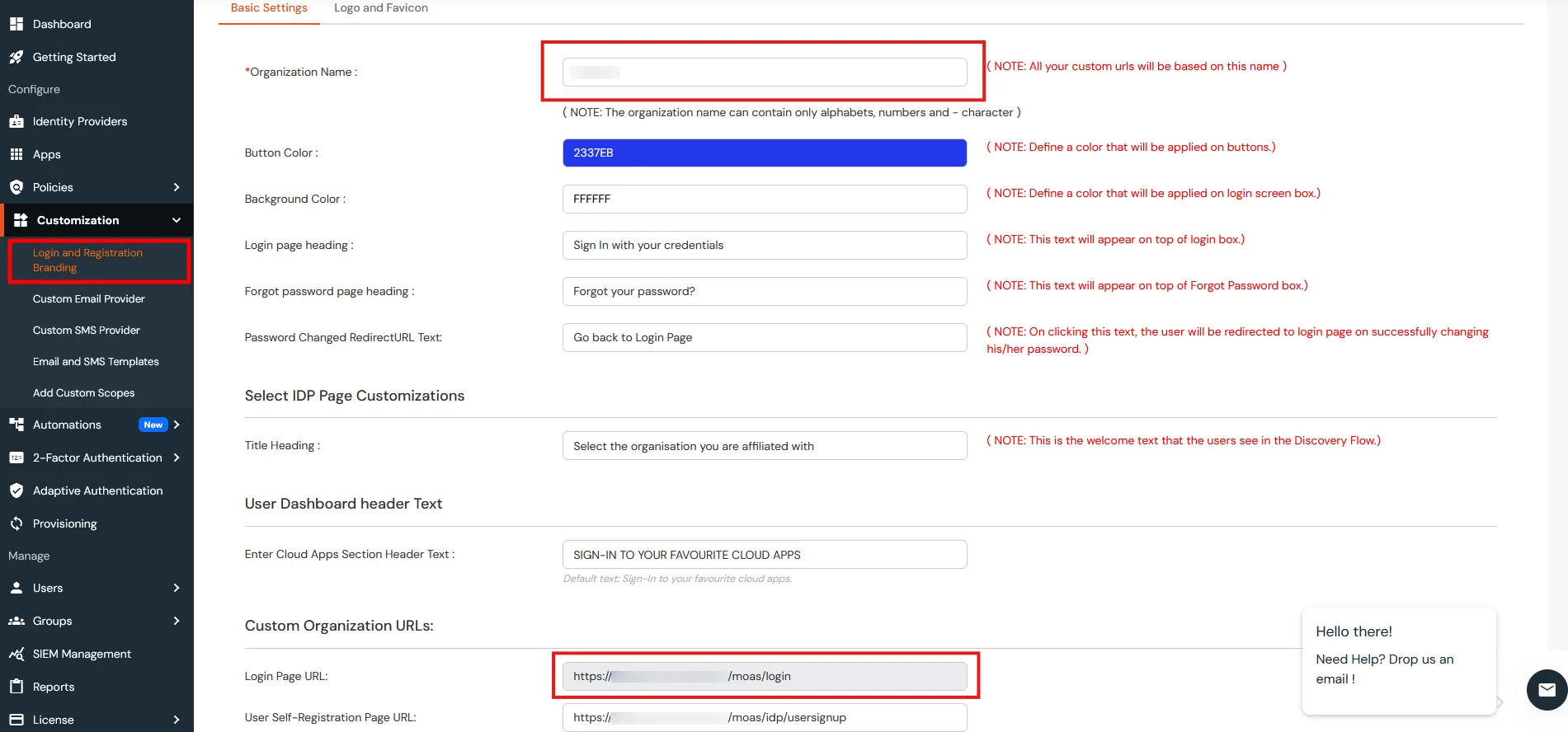Screen dimensions: 1568x732
Task: Click the Login page heading input
Action: [x=765, y=245]
